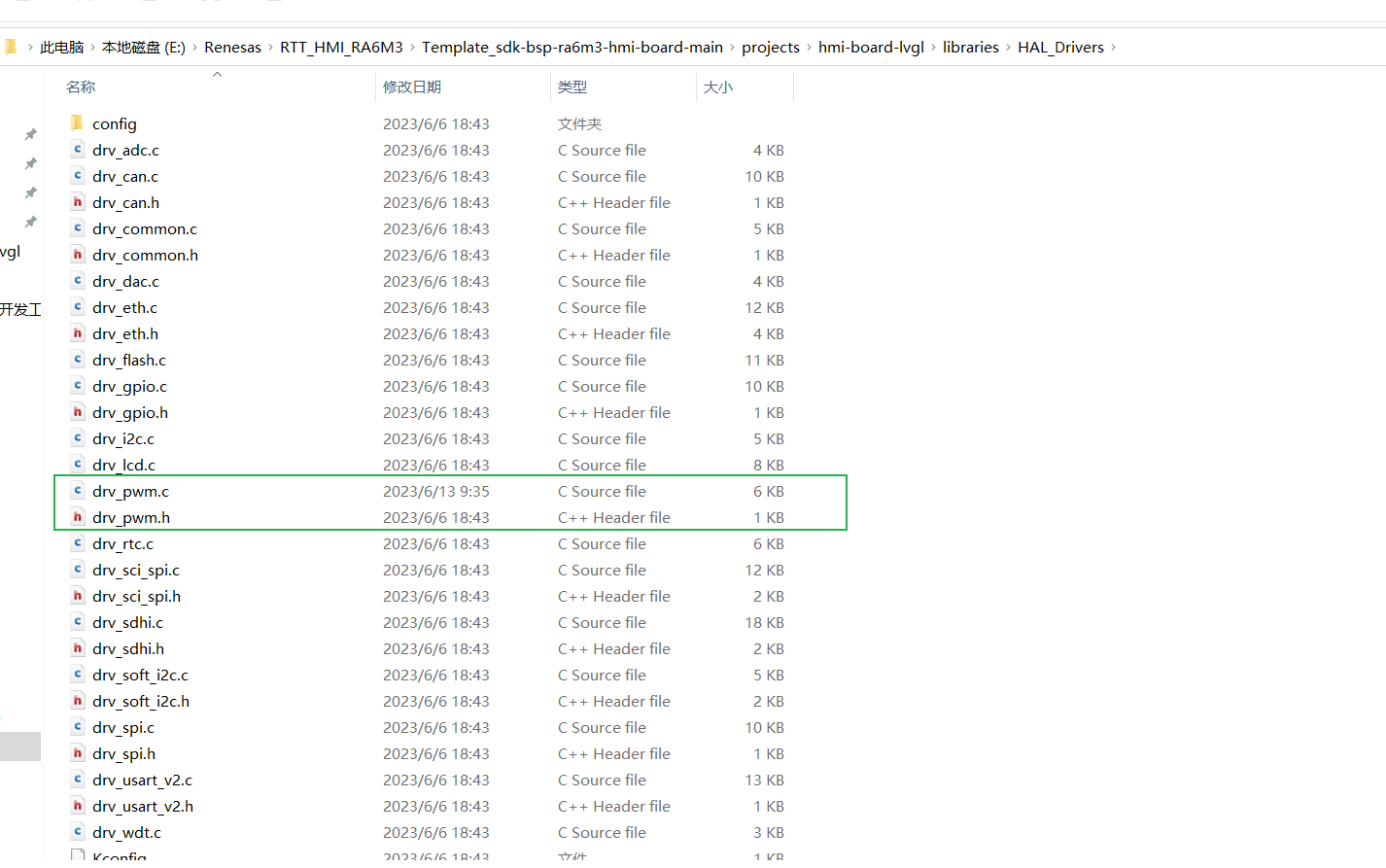Expand the chevron after Template_sdk-bsp-ra6m3-hmi-board-main
This screenshot has width=1386, height=868.
click(x=733, y=48)
